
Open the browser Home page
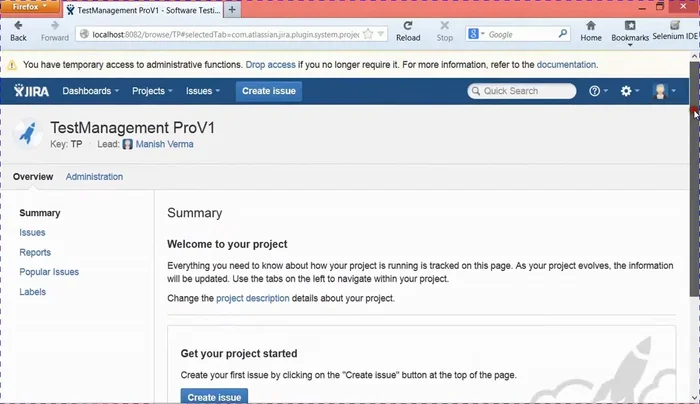tap(591, 31)
